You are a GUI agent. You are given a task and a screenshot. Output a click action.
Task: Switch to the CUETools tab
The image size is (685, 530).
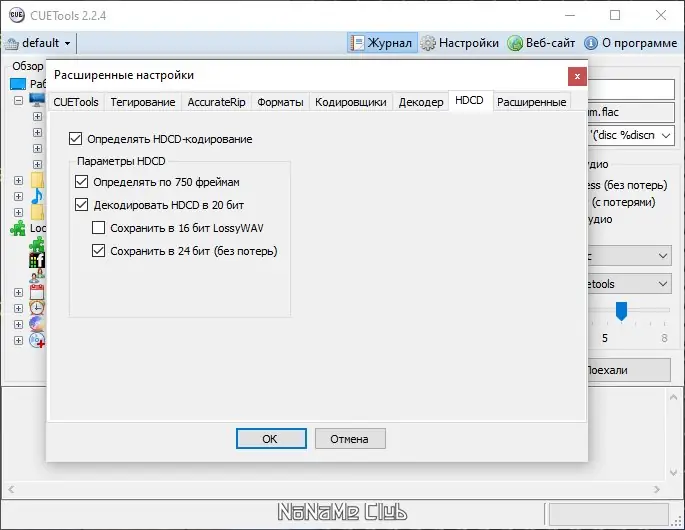pos(76,102)
